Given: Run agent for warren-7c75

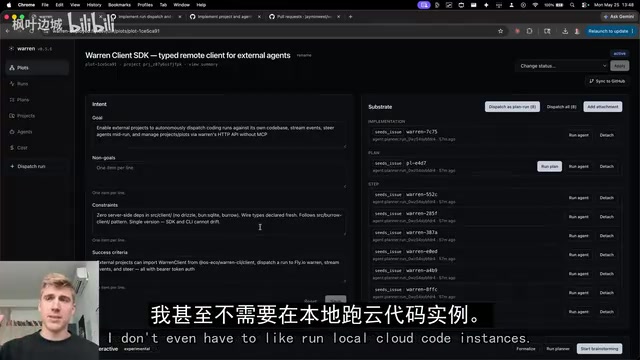Looking at the screenshot, I should 578,135.
